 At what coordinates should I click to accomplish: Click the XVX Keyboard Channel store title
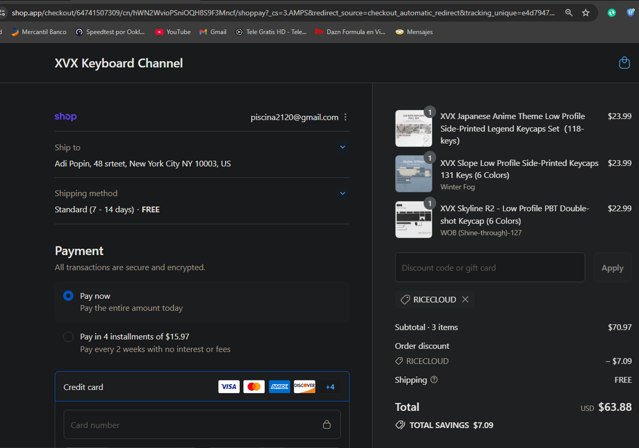click(x=119, y=63)
